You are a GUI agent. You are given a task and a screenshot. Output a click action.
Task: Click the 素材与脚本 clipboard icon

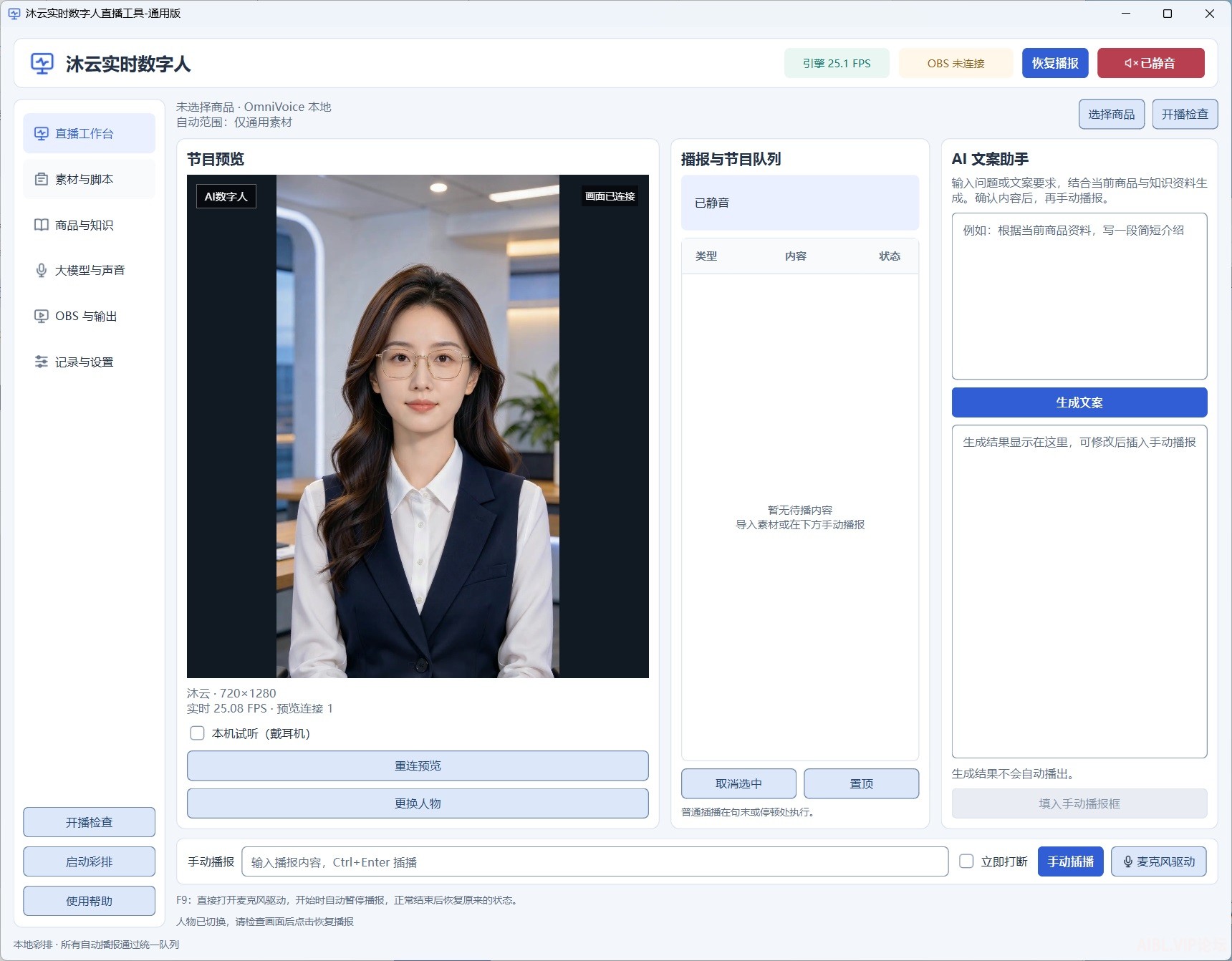42,179
